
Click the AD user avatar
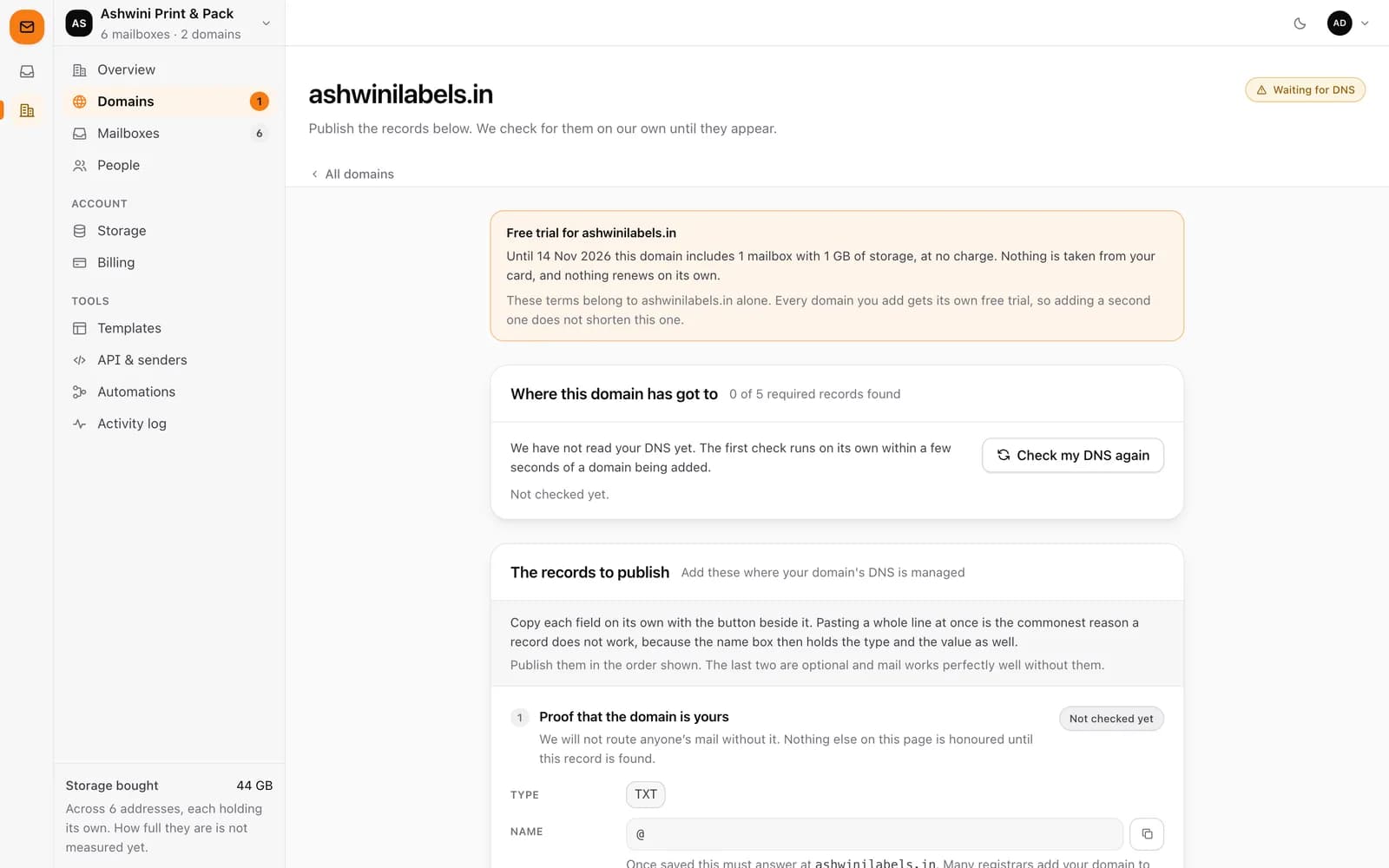pyautogui.click(x=1340, y=23)
